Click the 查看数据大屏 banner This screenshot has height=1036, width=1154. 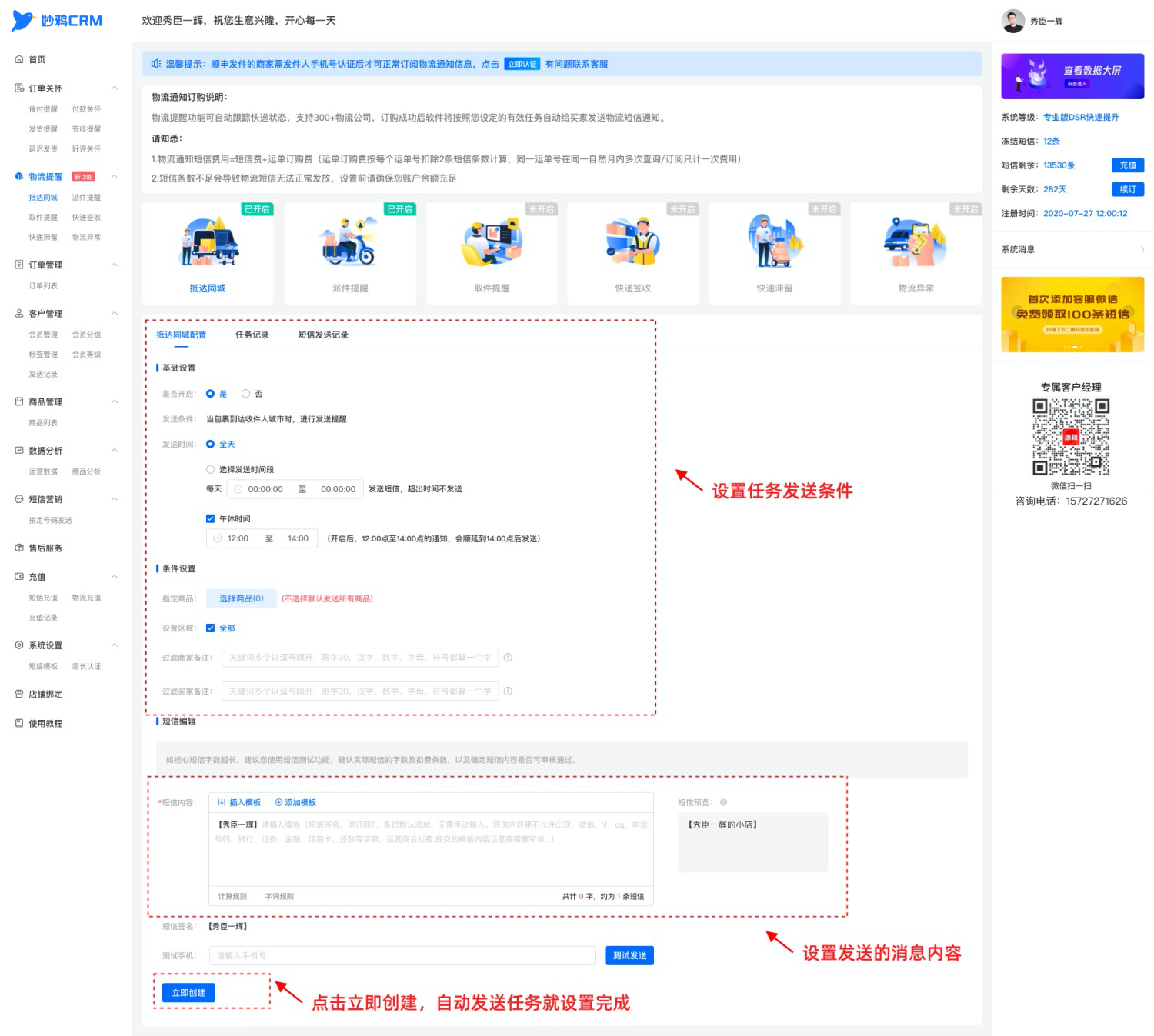pos(1072,76)
